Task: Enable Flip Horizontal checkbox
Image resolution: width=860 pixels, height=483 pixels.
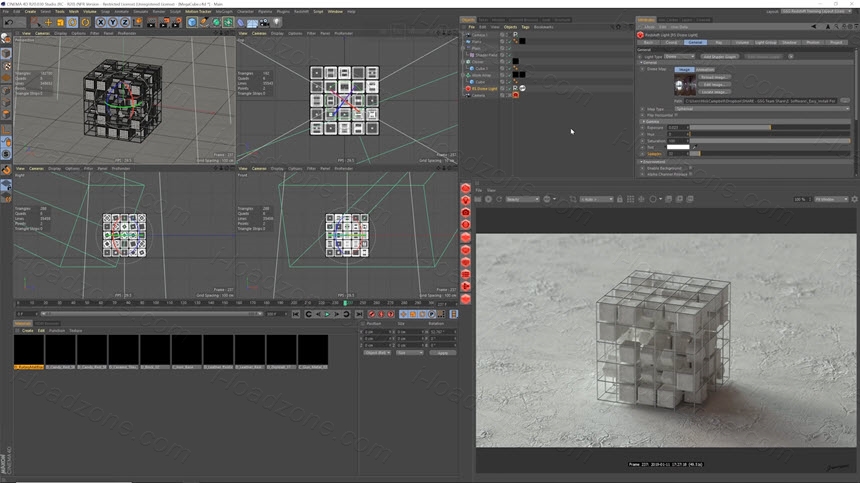Action: 676,115
